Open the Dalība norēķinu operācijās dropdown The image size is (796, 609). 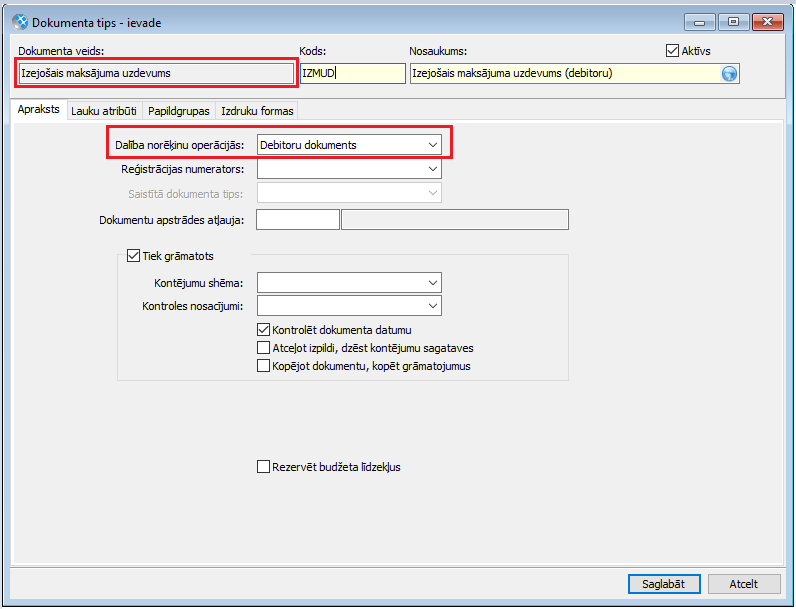(349, 145)
